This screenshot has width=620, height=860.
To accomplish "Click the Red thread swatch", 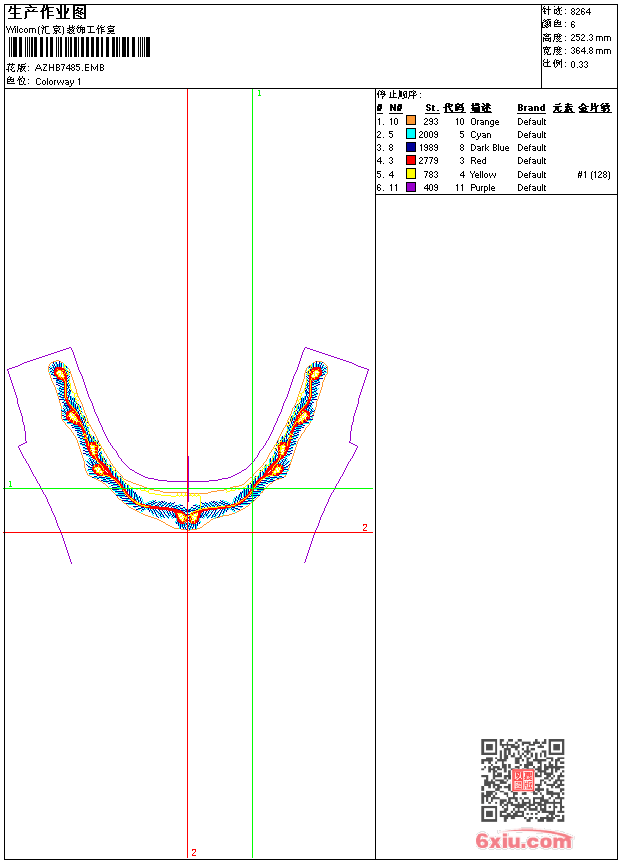I will click(x=411, y=161).
